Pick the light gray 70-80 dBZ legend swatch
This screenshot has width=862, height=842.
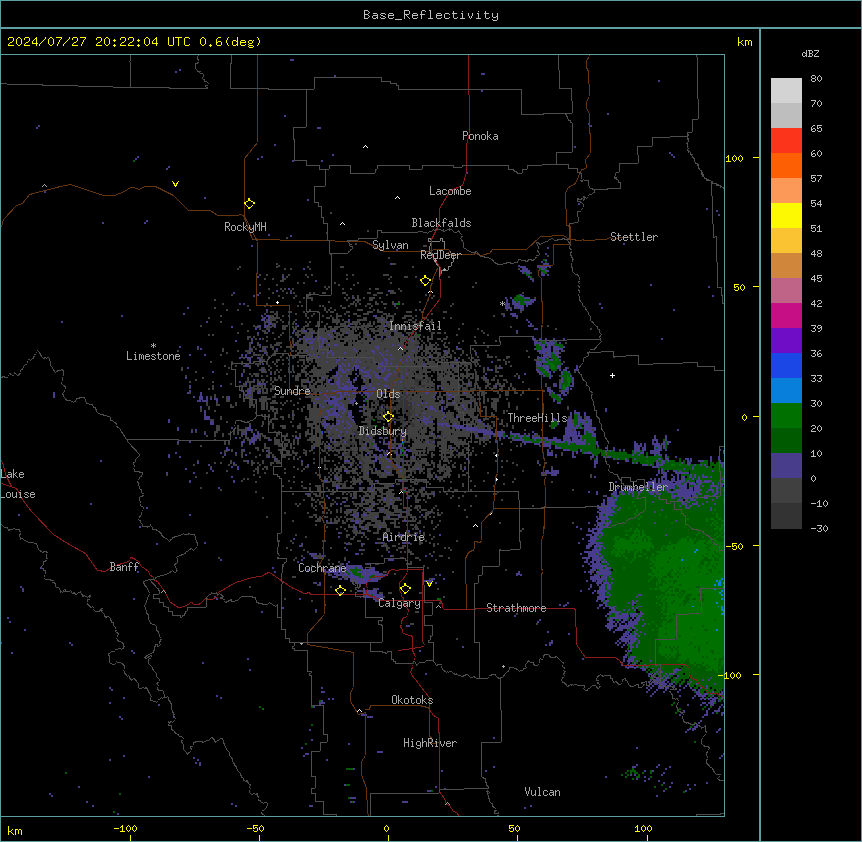click(x=786, y=91)
